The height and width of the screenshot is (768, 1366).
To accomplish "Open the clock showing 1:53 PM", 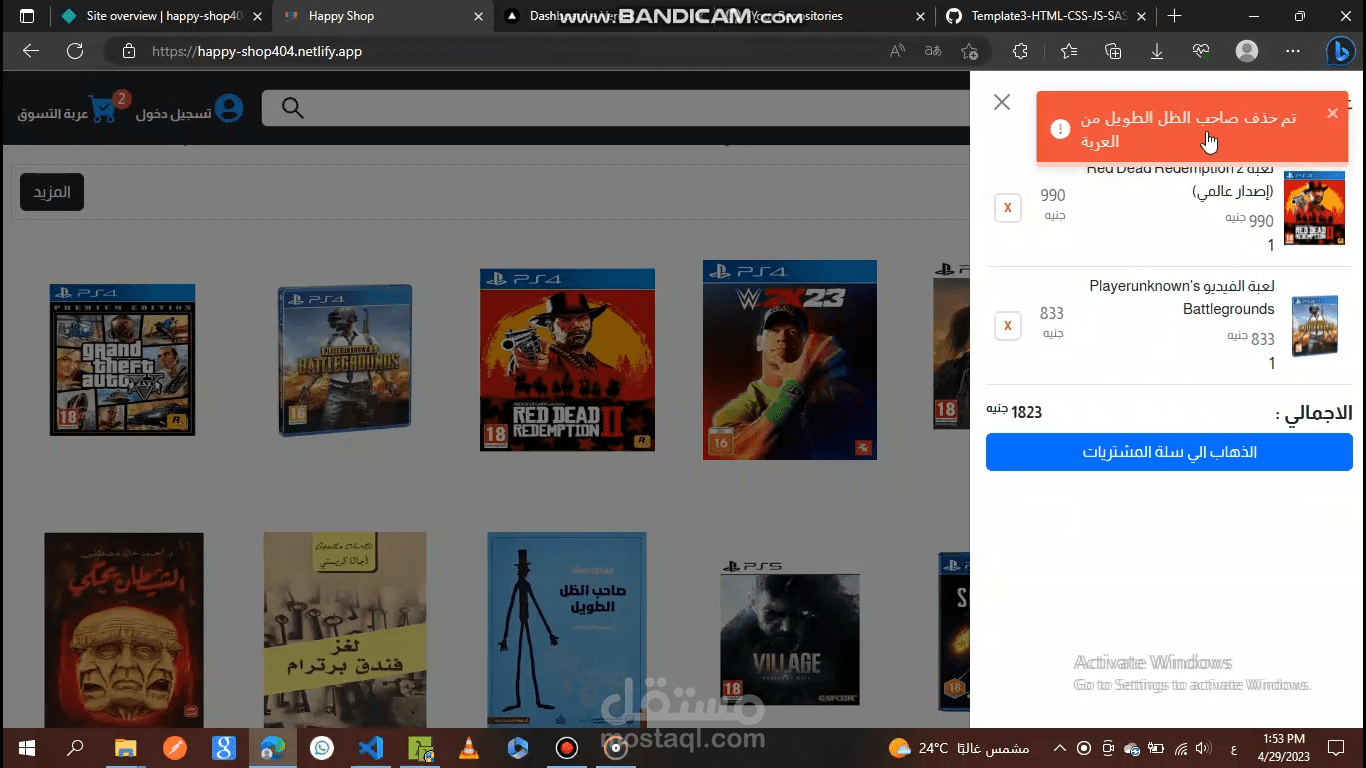I will 1283,747.
